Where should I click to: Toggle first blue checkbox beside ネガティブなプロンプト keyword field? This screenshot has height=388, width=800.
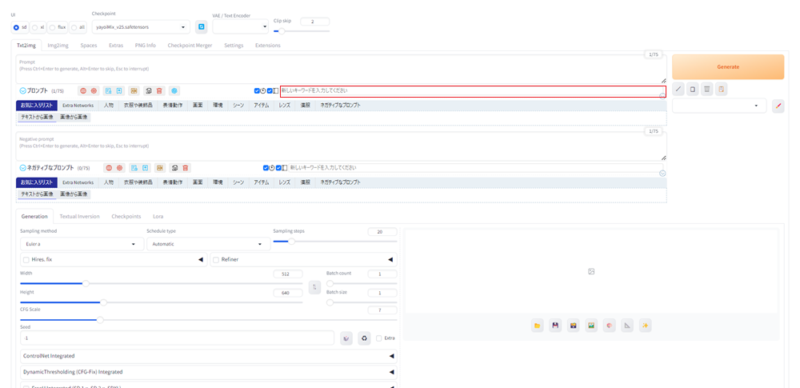click(266, 167)
